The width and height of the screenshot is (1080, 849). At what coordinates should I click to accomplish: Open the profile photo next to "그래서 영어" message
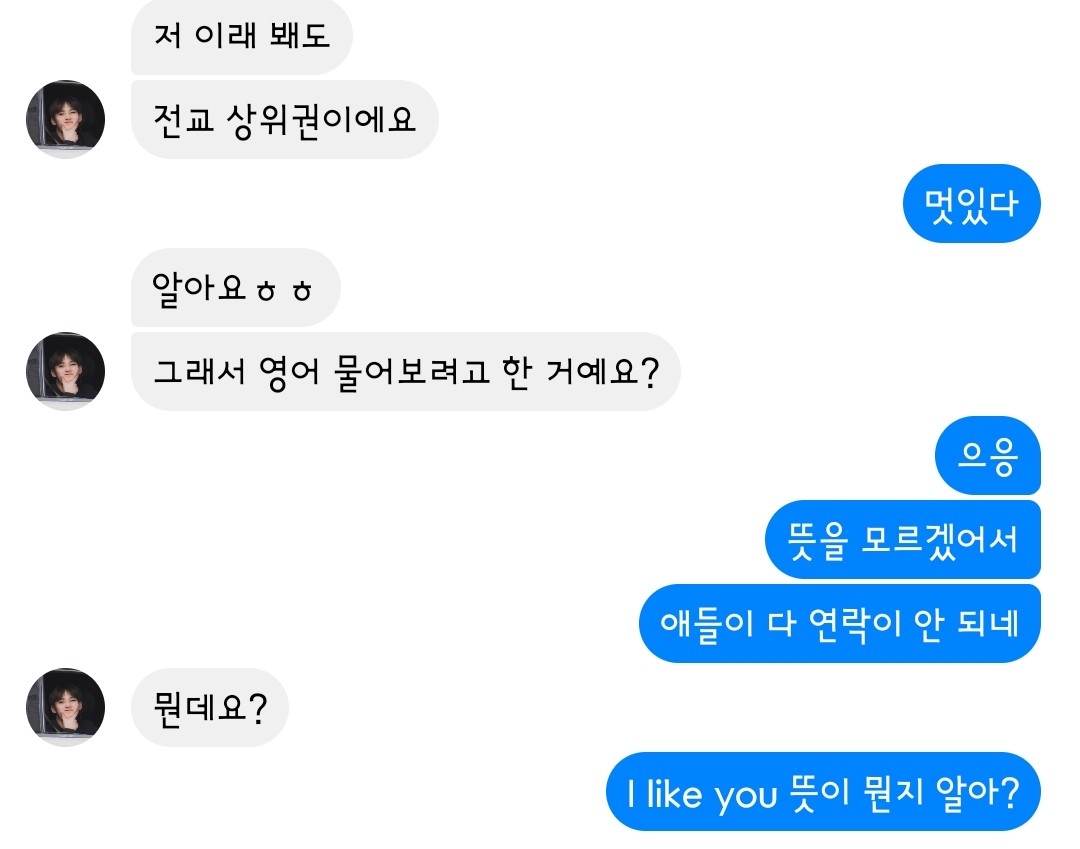tap(65, 371)
